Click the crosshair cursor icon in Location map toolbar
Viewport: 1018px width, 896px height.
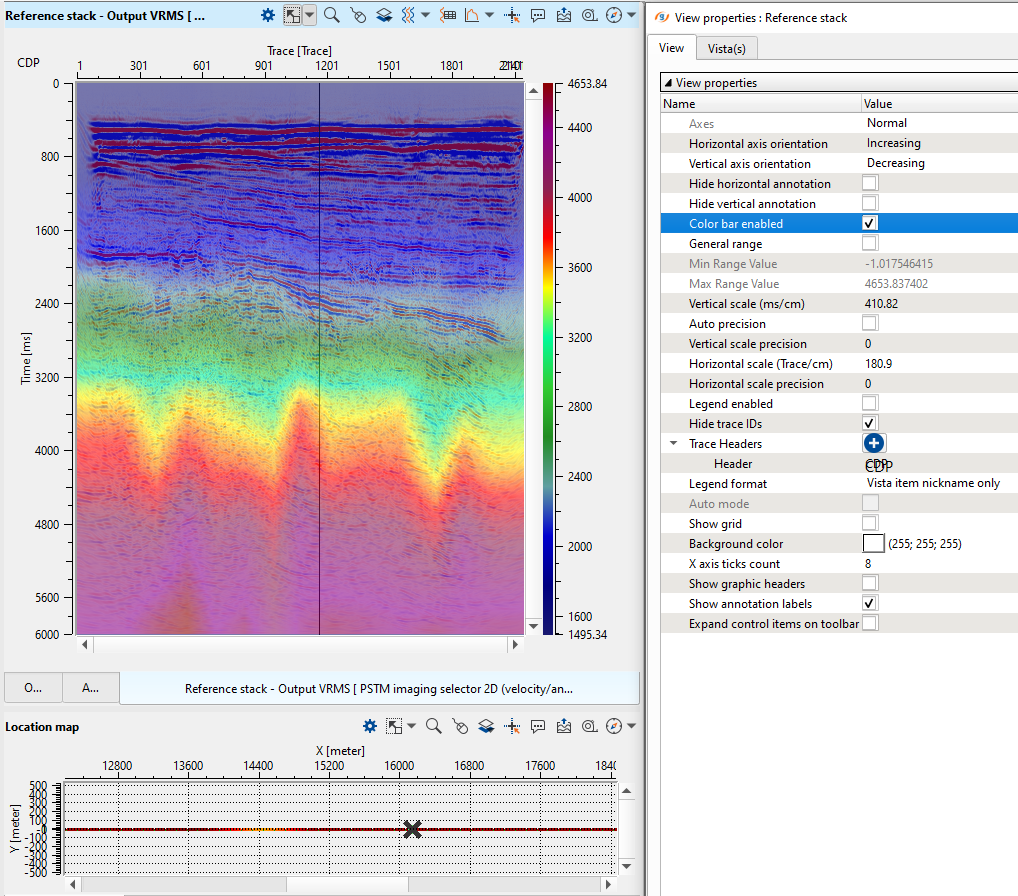click(512, 726)
